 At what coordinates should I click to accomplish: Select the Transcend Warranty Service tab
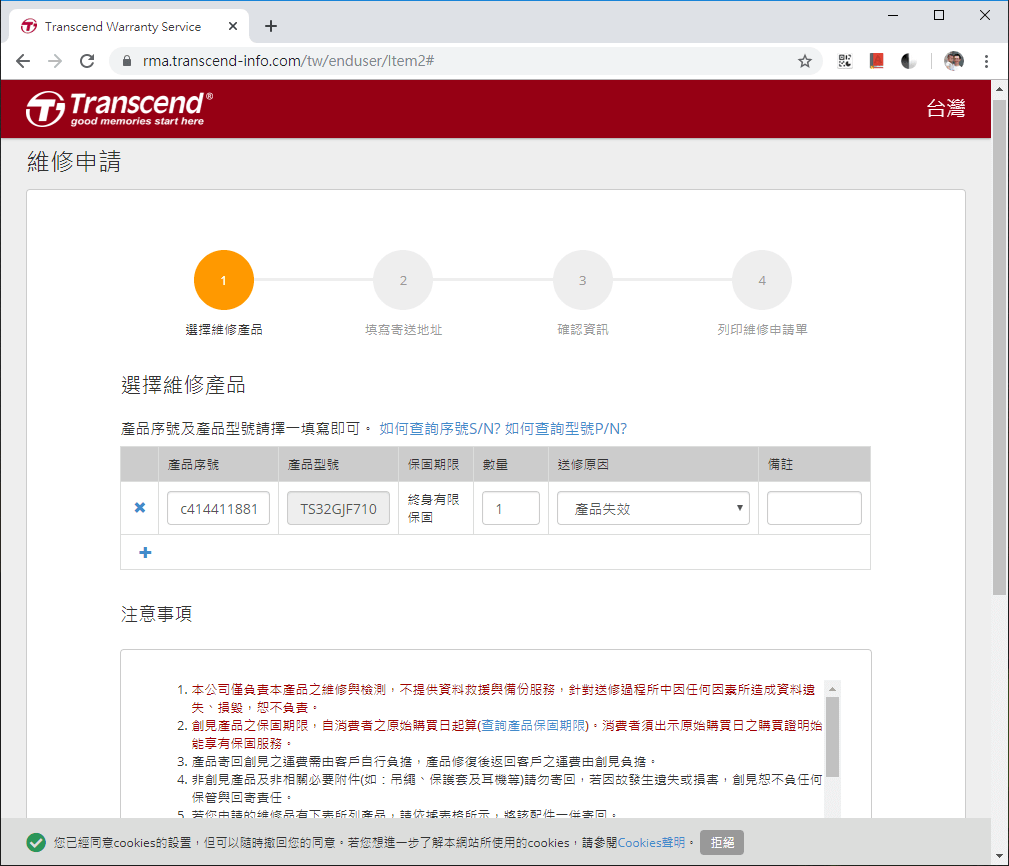(x=120, y=27)
